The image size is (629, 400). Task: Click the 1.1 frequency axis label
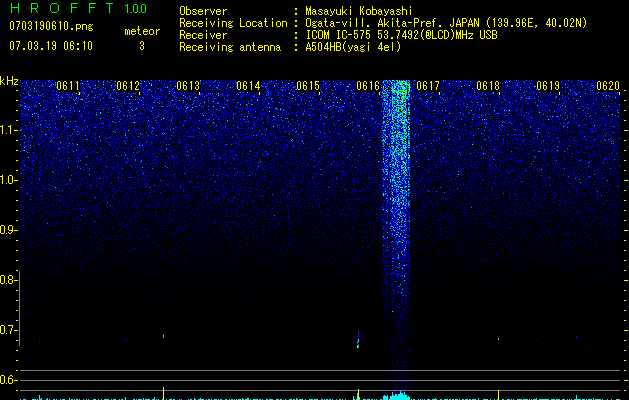click(8, 130)
